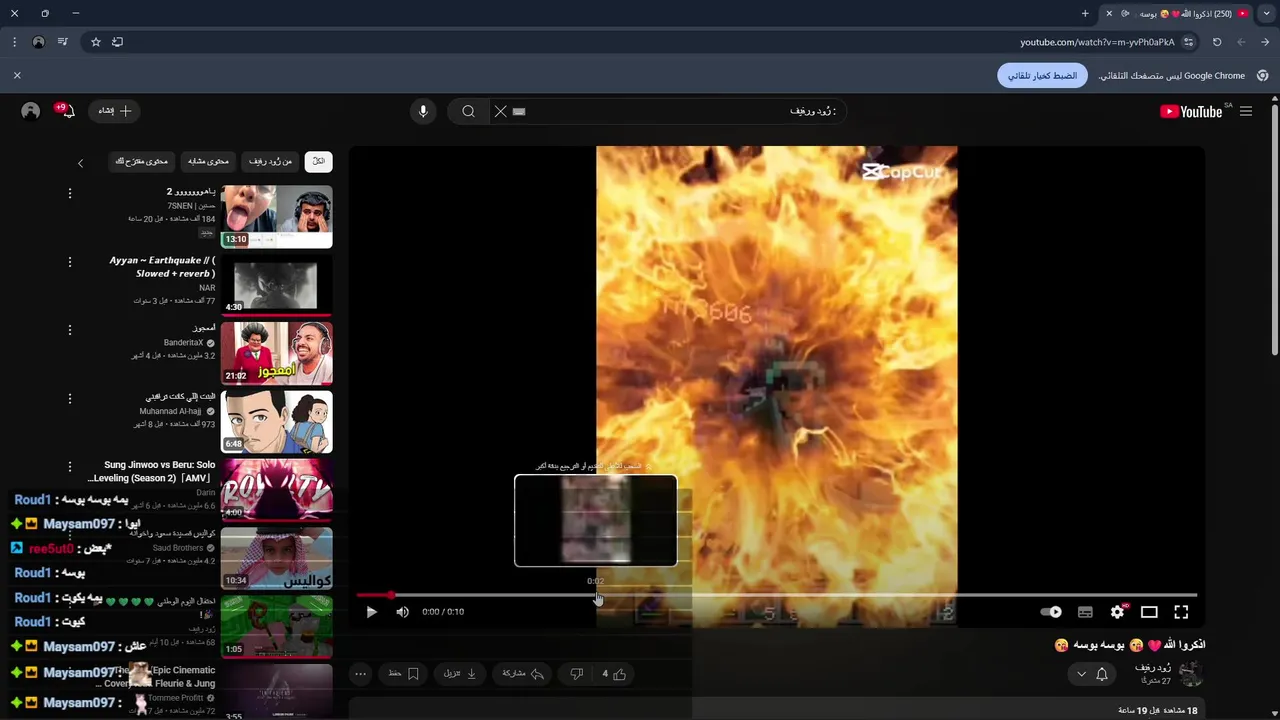Click the Muhannad Al-hajj channel name
Viewport: 1280px width, 720px height.
click(170, 411)
